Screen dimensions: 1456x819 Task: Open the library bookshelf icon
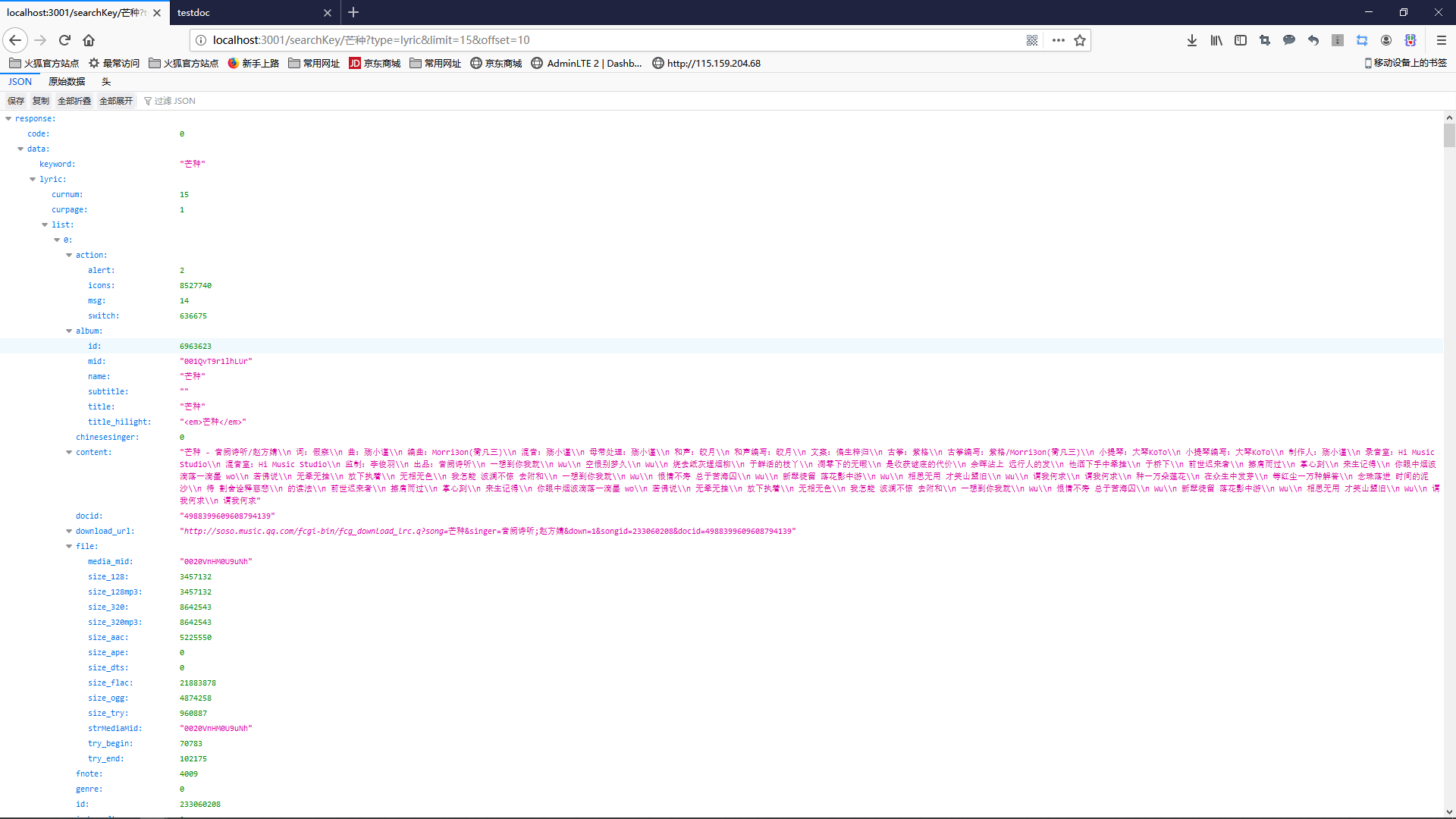coord(1216,40)
